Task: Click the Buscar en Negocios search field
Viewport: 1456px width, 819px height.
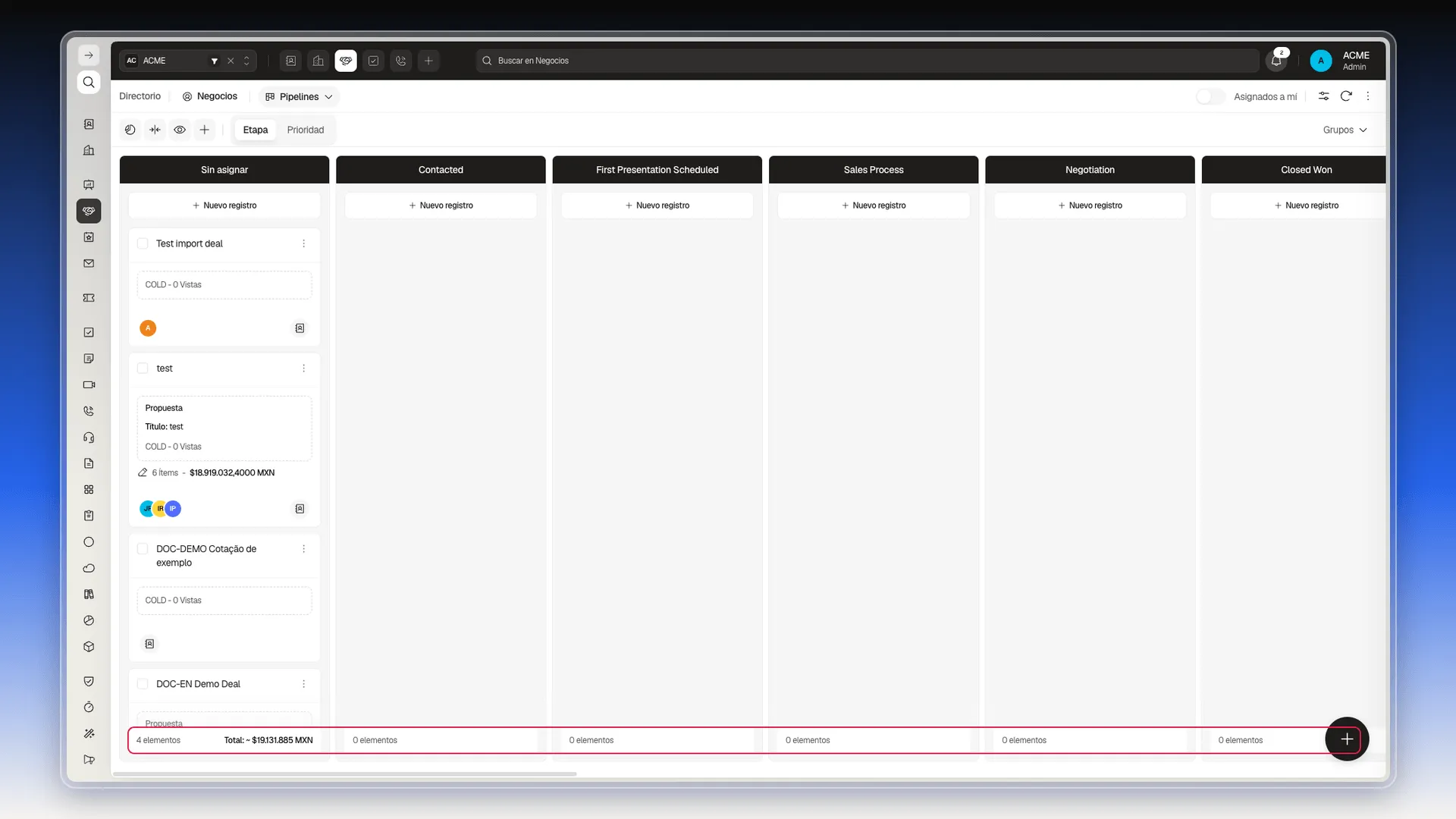Action: tap(868, 61)
